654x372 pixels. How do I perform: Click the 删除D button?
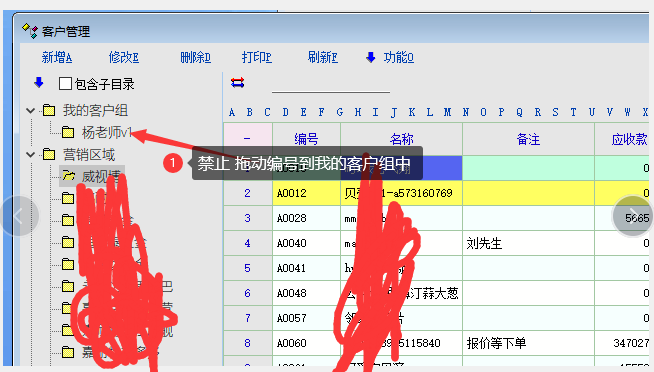click(196, 57)
